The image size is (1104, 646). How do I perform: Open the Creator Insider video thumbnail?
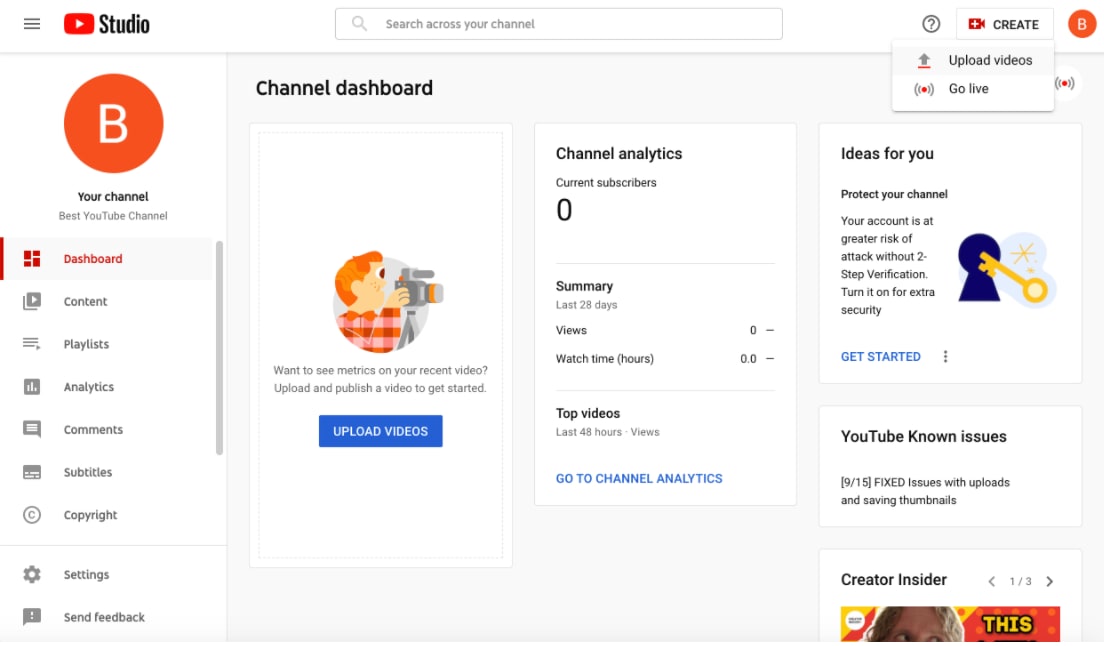[x=950, y=624]
